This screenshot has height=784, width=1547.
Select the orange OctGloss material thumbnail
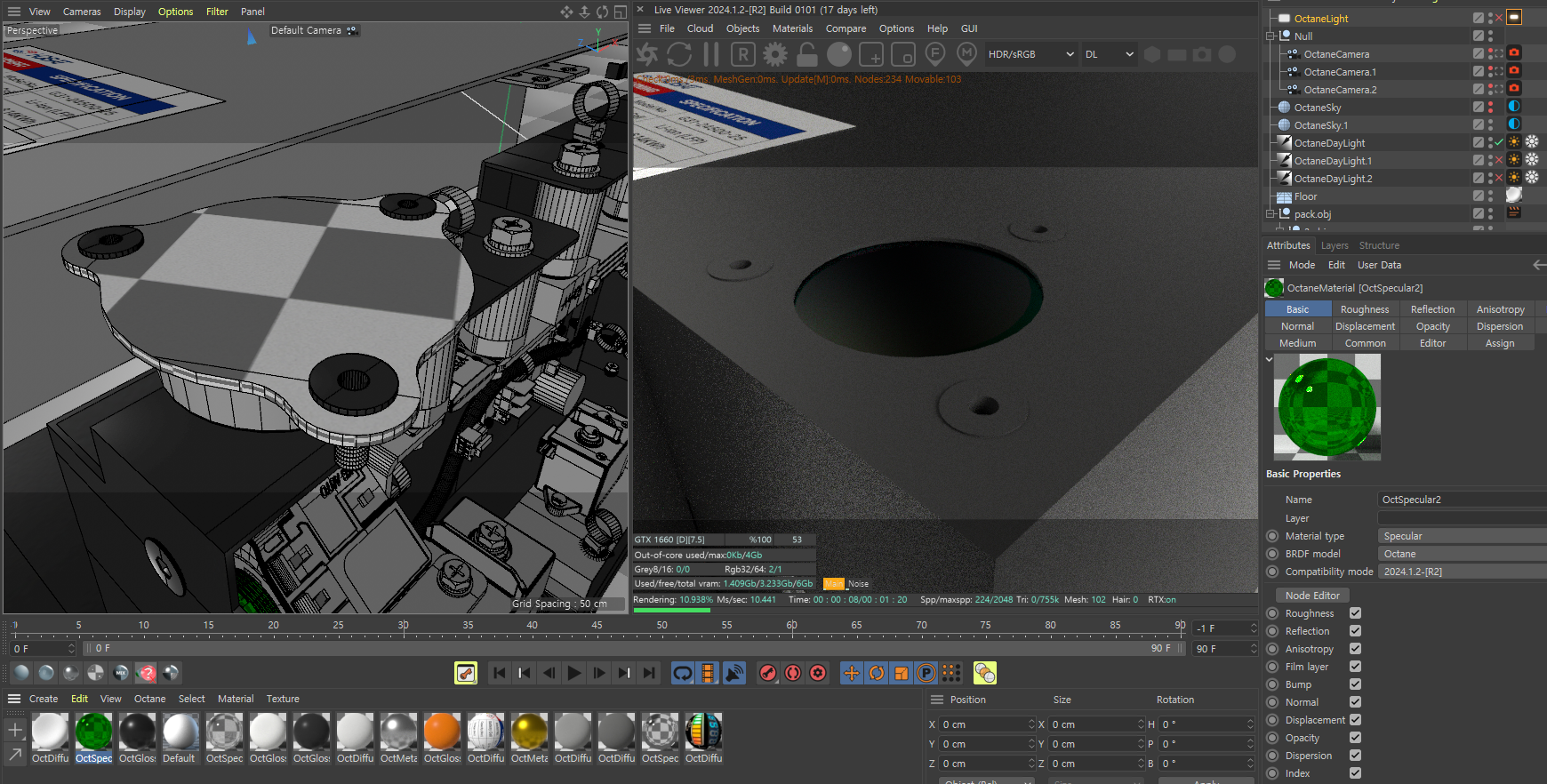click(x=442, y=732)
